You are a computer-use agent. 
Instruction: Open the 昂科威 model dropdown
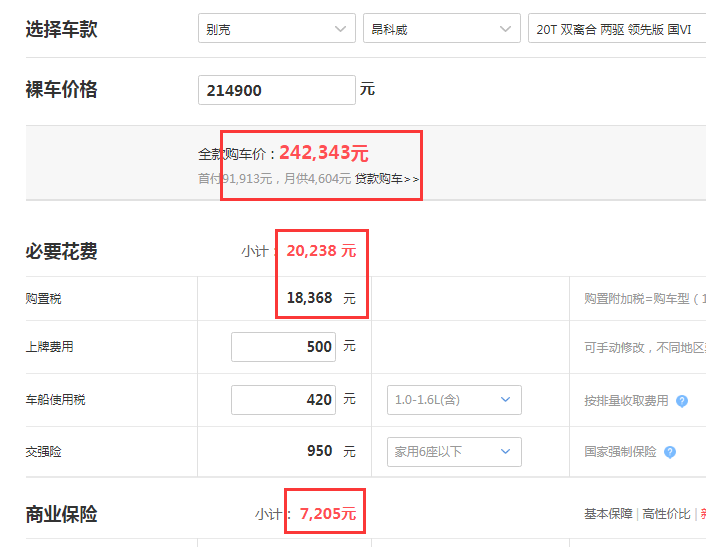pyautogui.click(x=441, y=28)
